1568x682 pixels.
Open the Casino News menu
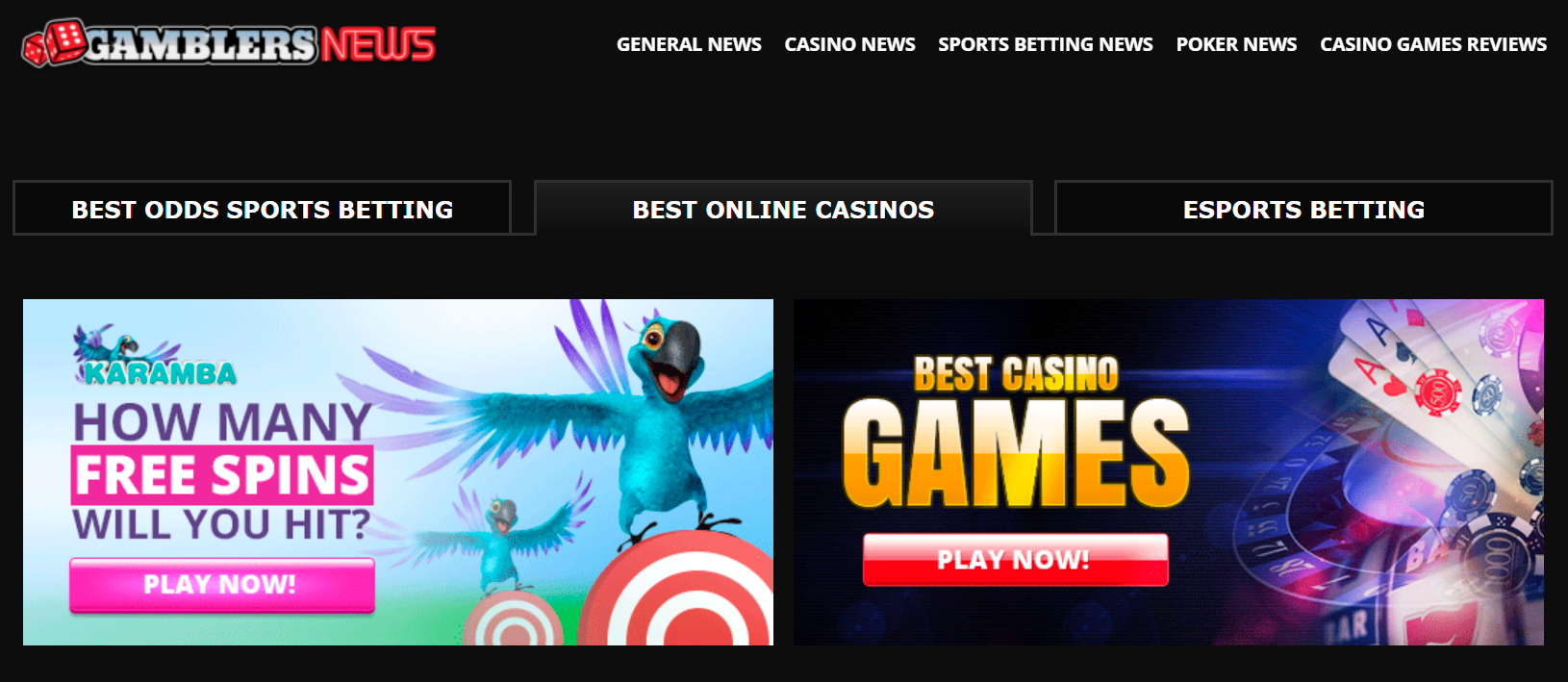[849, 44]
